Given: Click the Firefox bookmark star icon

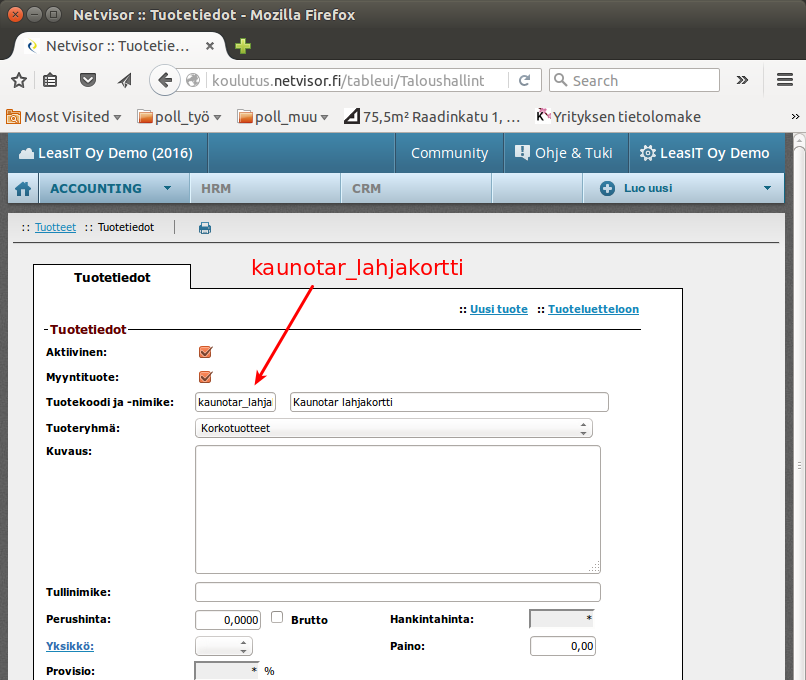Looking at the screenshot, I should pyautogui.click(x=19, y=80).
